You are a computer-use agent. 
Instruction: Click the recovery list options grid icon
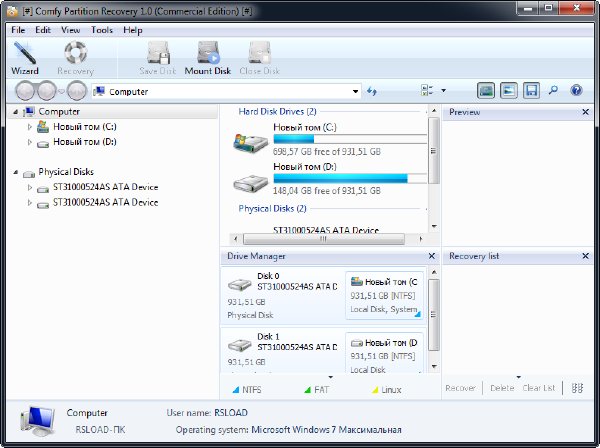pos(577,388)
